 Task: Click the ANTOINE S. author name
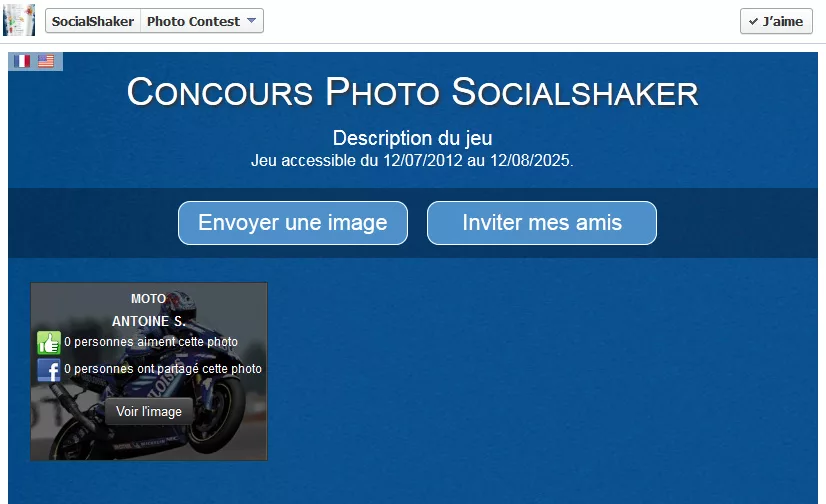[149, 321]
